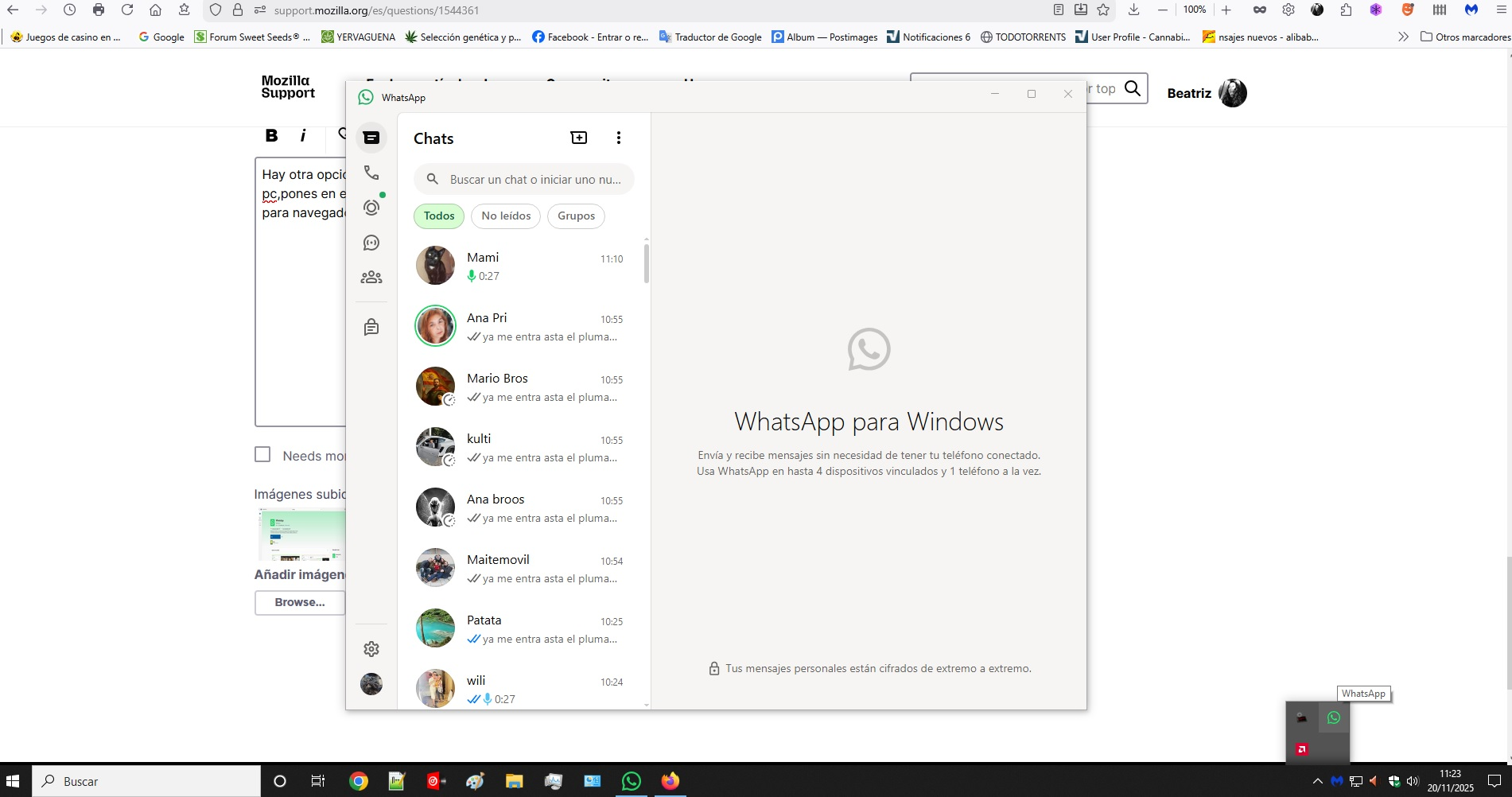
Task: Click the Mozilla Support search magnifier
Action: click(1133, 88)
